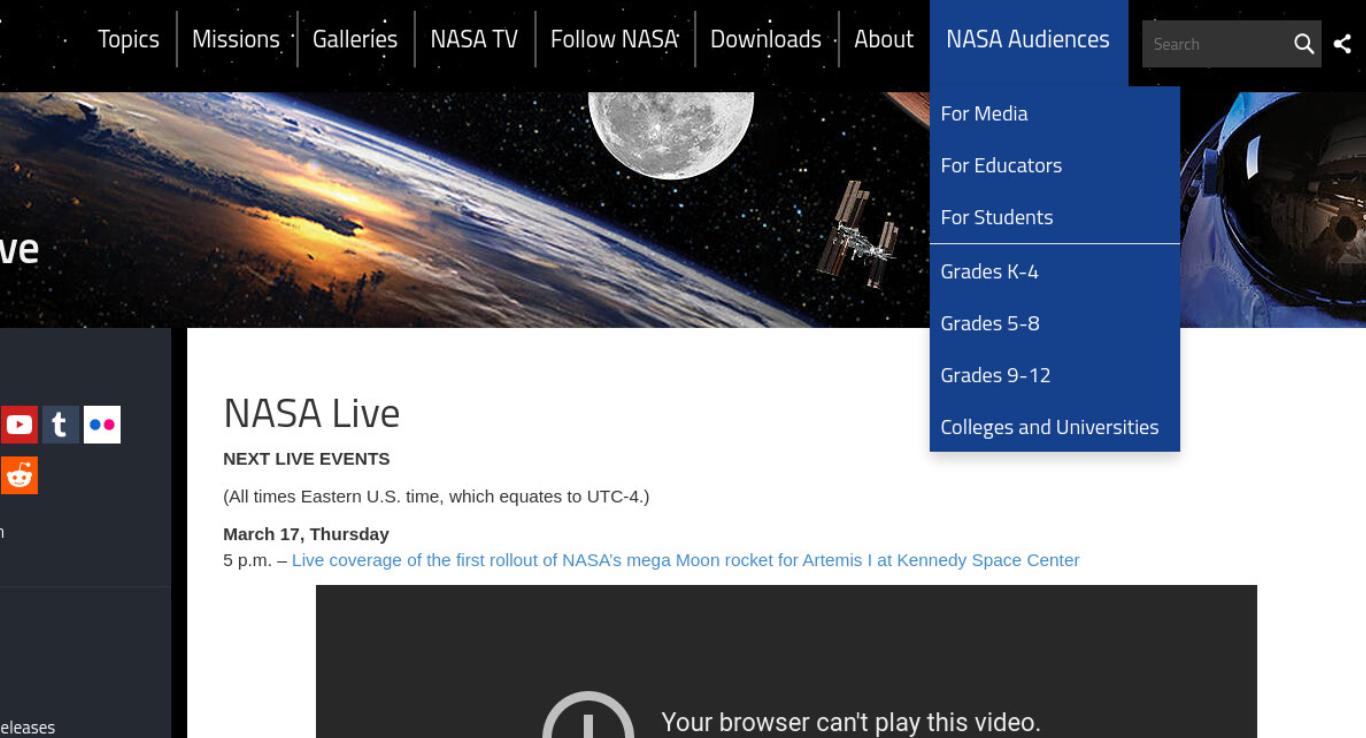Click the NASA Live heading
1366x738 pixels.
click(311, 413)
